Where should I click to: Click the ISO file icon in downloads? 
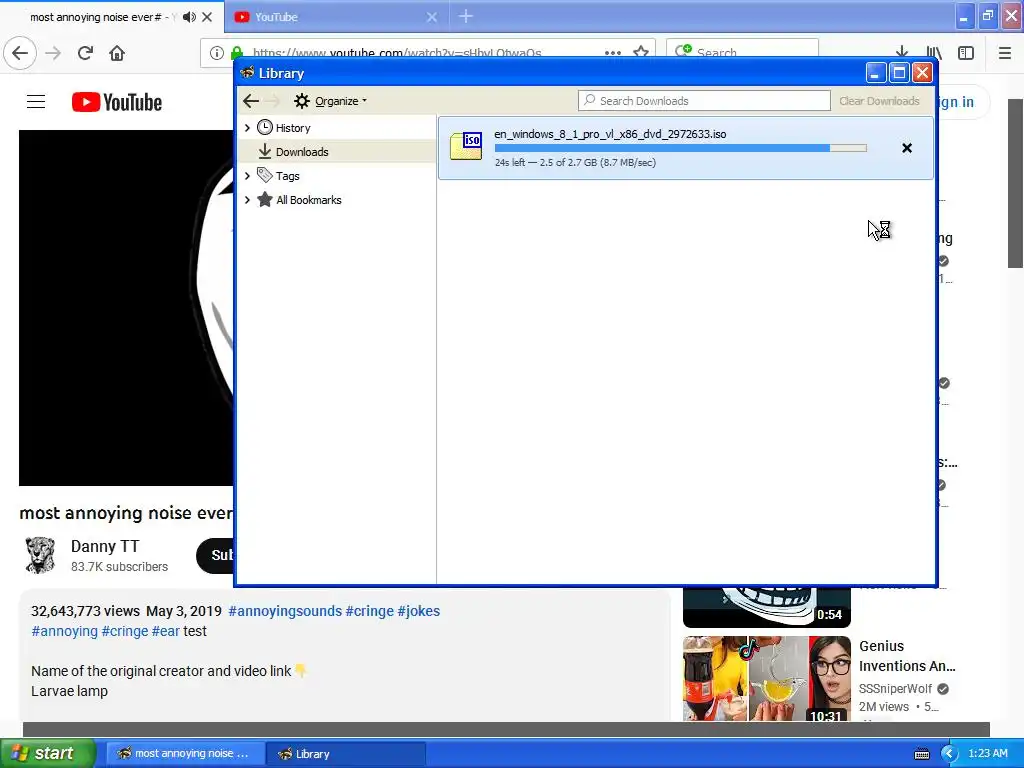tap(466, 146)
